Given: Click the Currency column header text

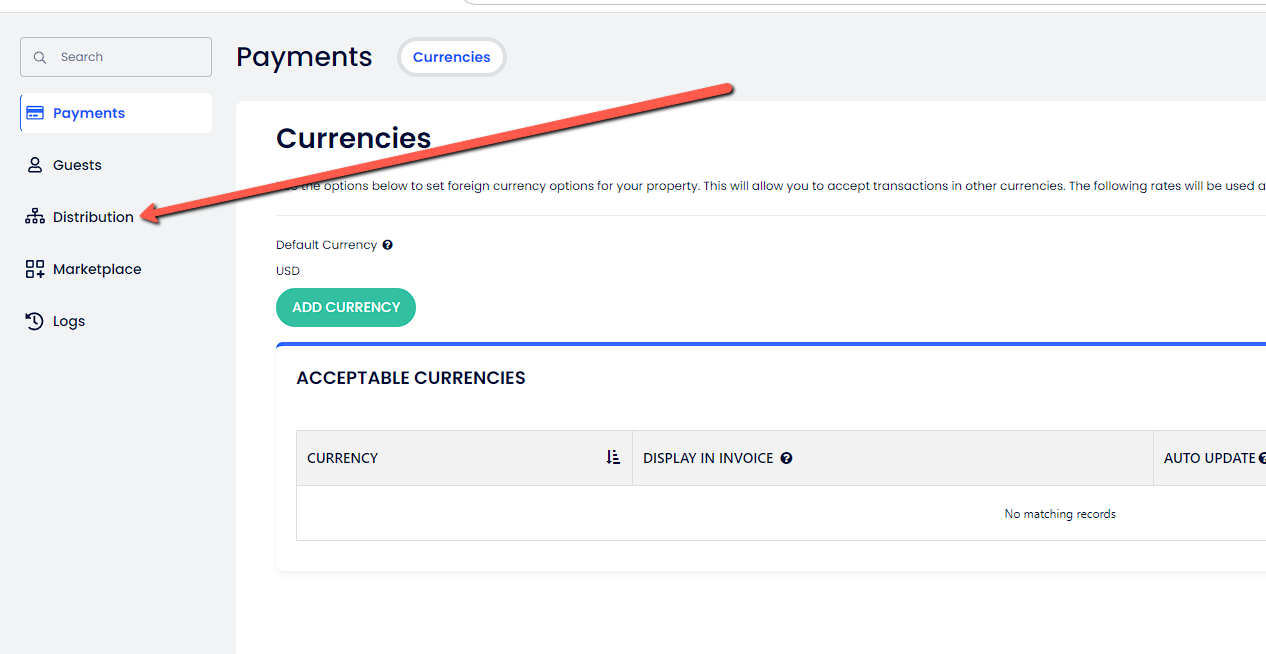Looking at the screenshot, I should coord(342,458).
